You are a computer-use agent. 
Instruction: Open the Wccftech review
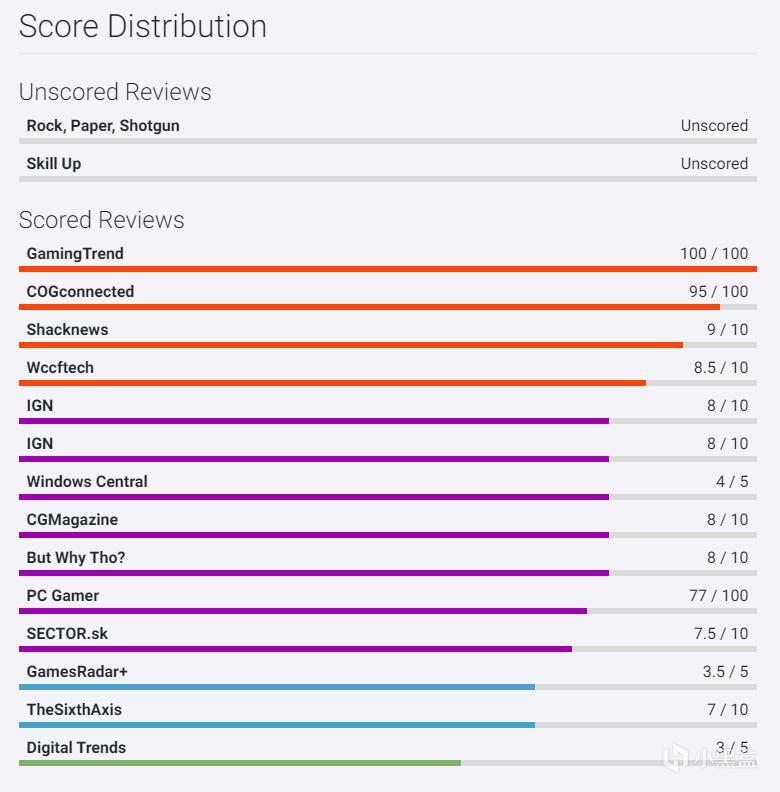60,368
